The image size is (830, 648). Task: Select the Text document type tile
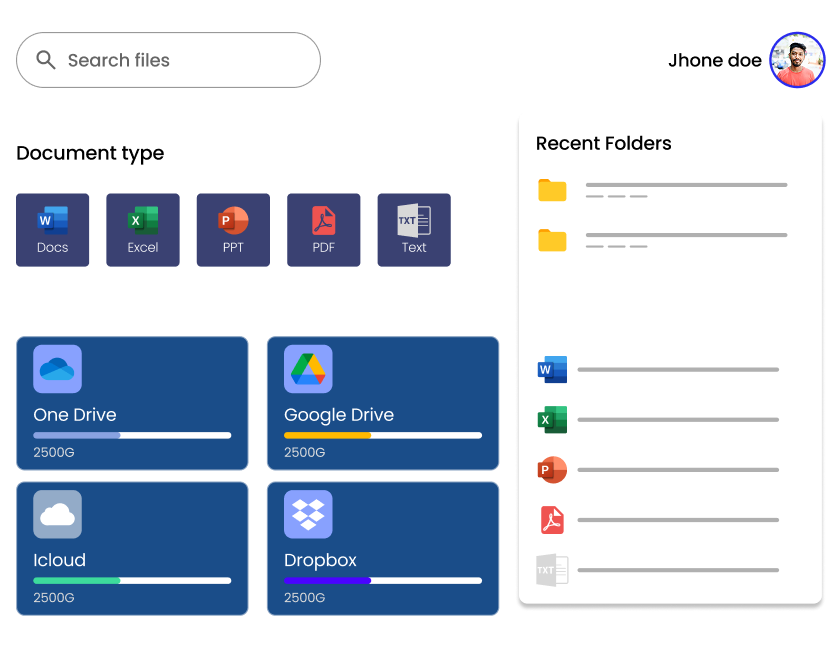coord(414,230)
